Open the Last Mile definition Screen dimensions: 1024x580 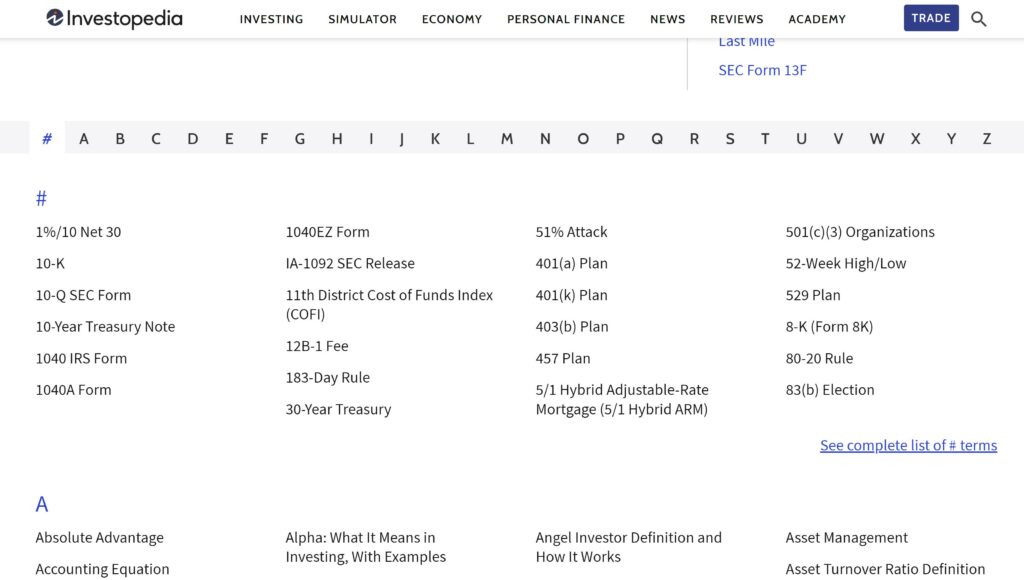[x=746, y=41]
